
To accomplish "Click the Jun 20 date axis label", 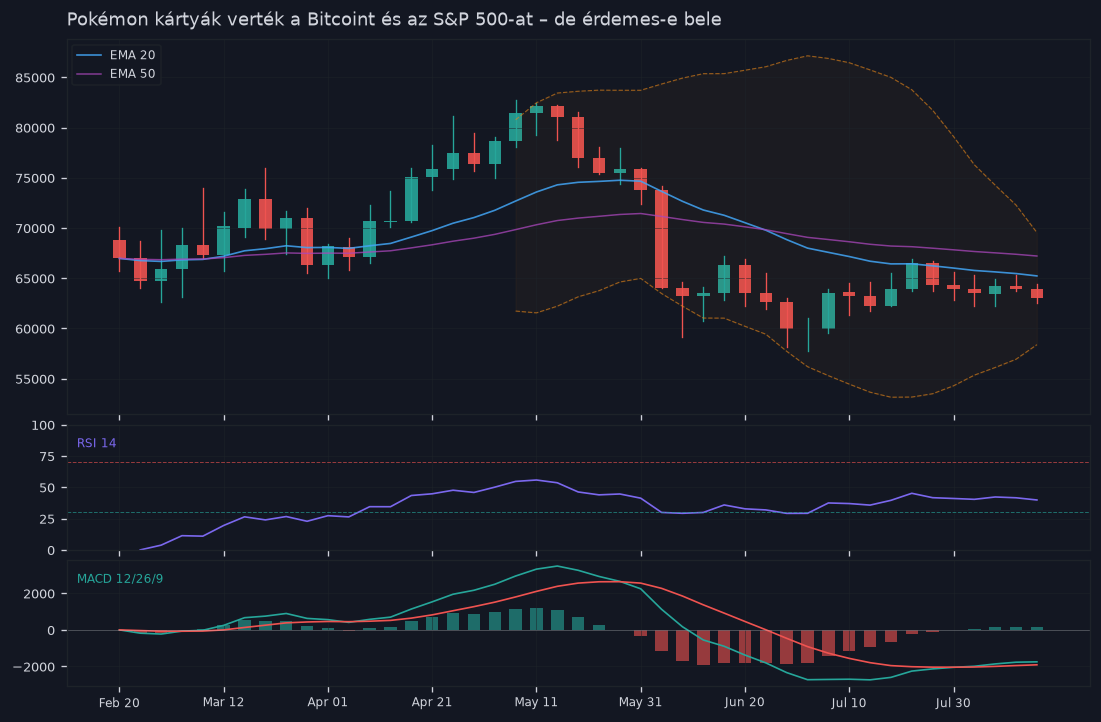I will point(744,702).
